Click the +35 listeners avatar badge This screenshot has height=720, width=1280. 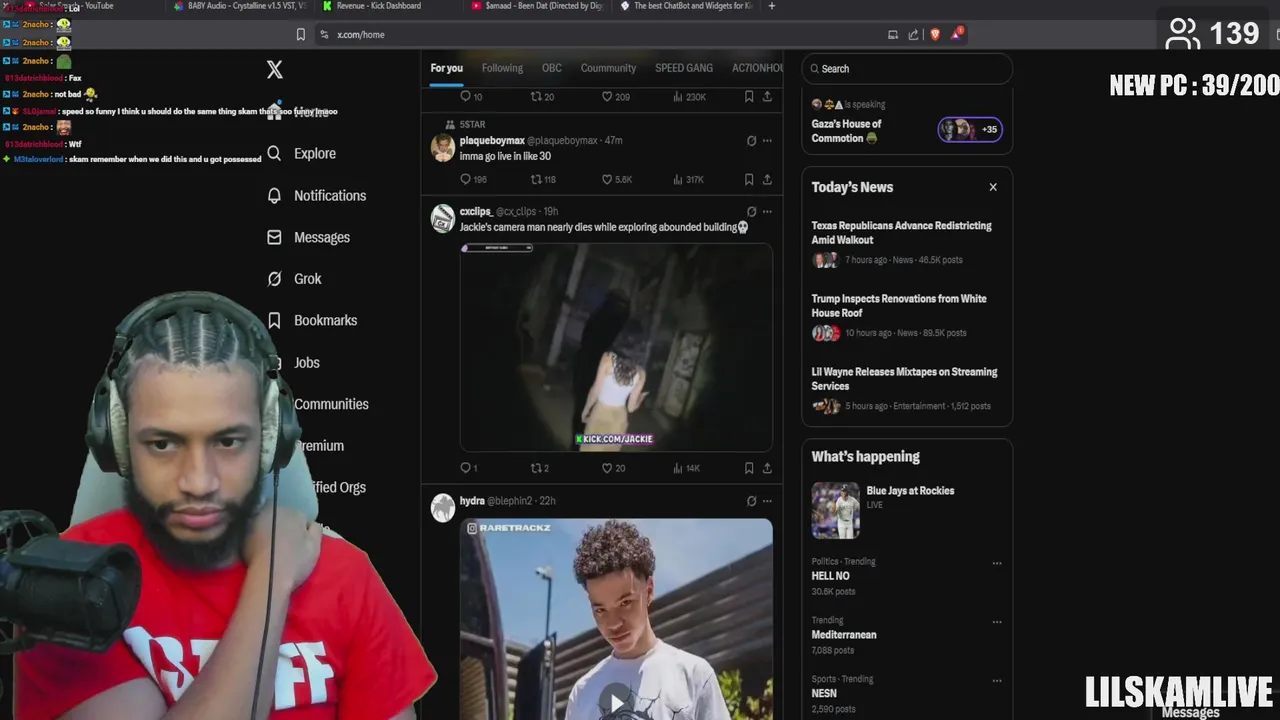click(x=970, y=129)
